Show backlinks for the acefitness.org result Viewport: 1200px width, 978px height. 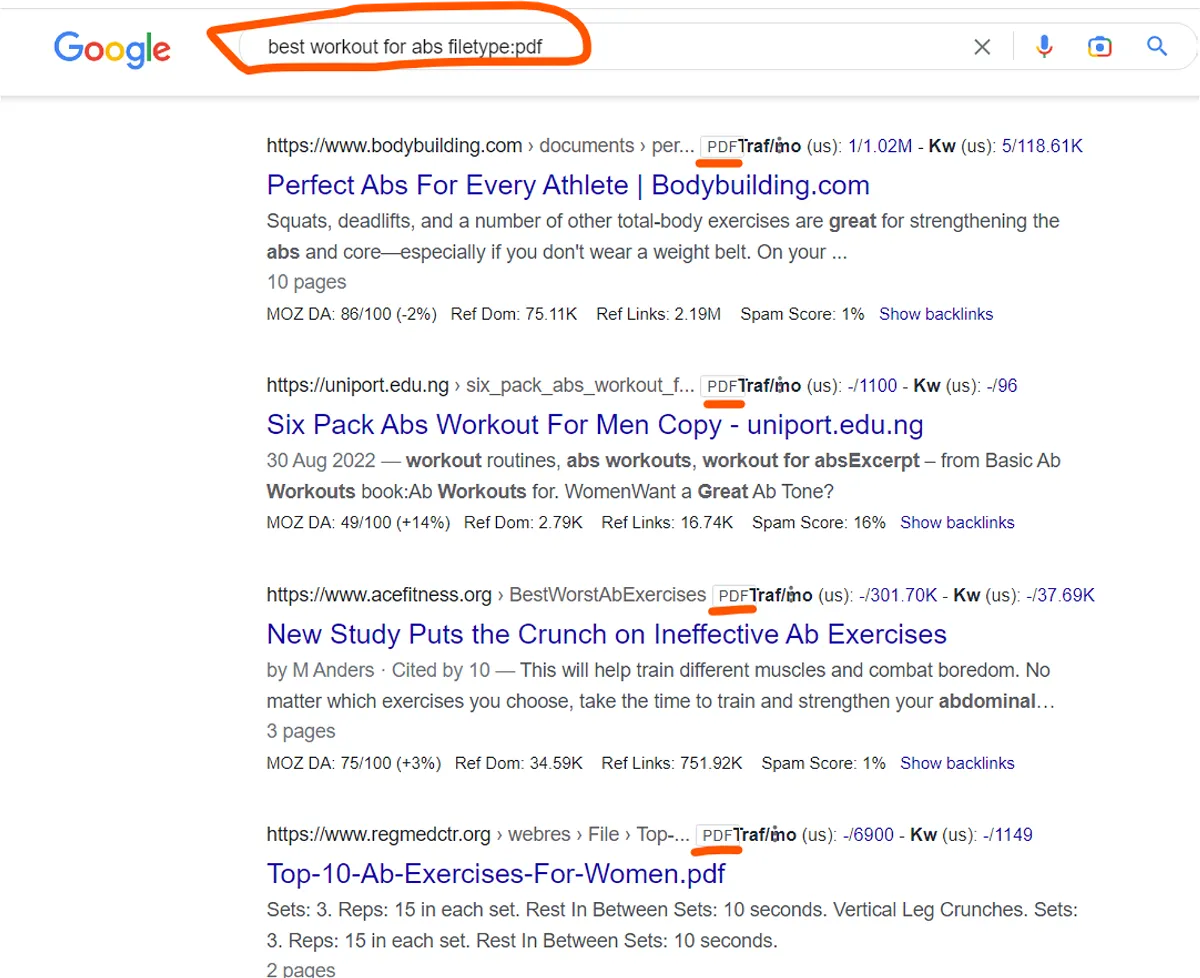(x=957, y=763)
